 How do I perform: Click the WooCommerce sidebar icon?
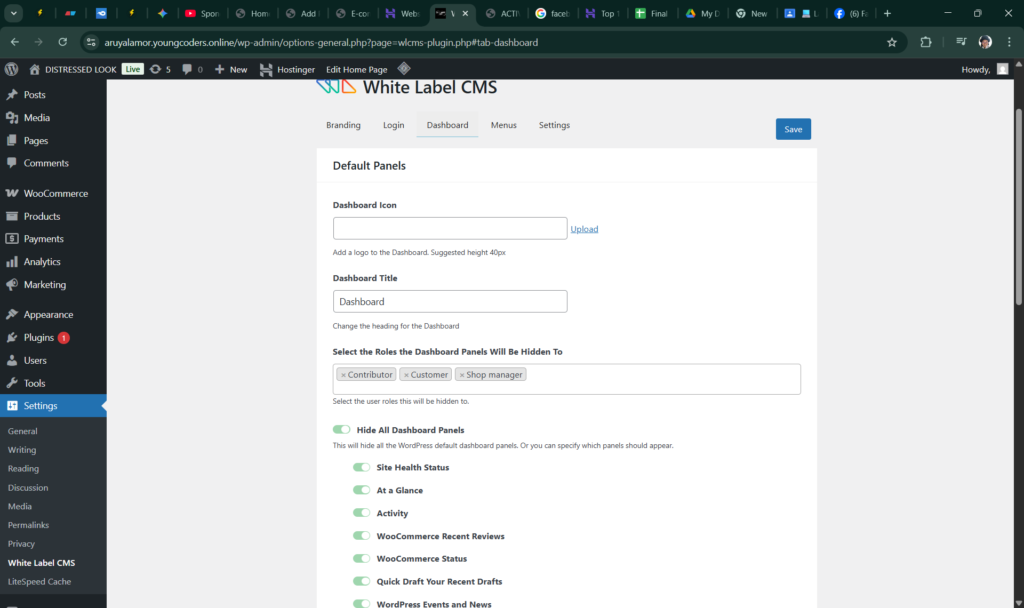[12, 194]
